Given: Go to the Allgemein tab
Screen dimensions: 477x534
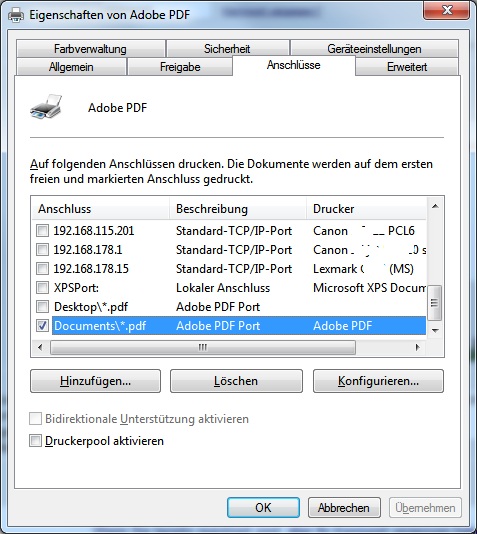Looking at the screenshot, I should [71, 67].
